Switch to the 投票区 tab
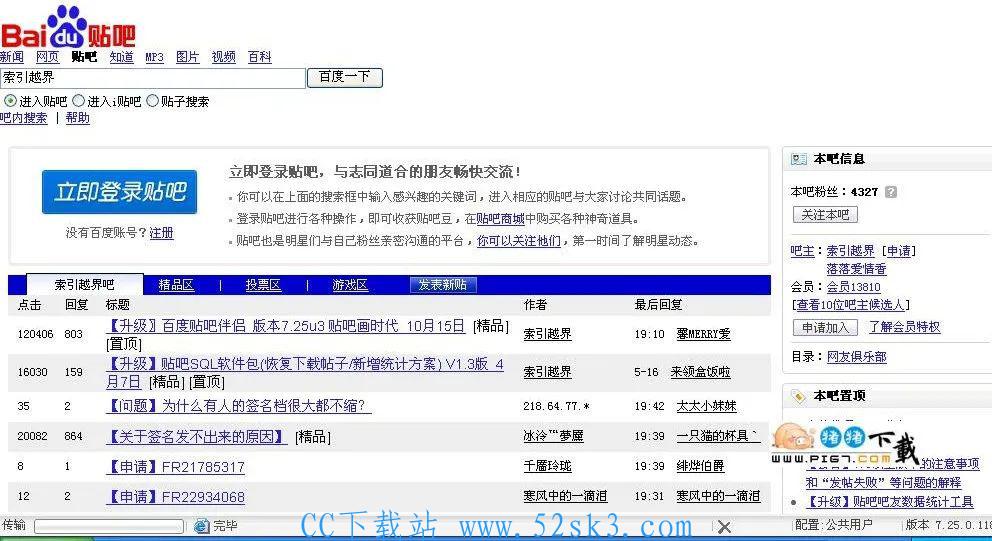Screen dimensions: 992x541 263,285
